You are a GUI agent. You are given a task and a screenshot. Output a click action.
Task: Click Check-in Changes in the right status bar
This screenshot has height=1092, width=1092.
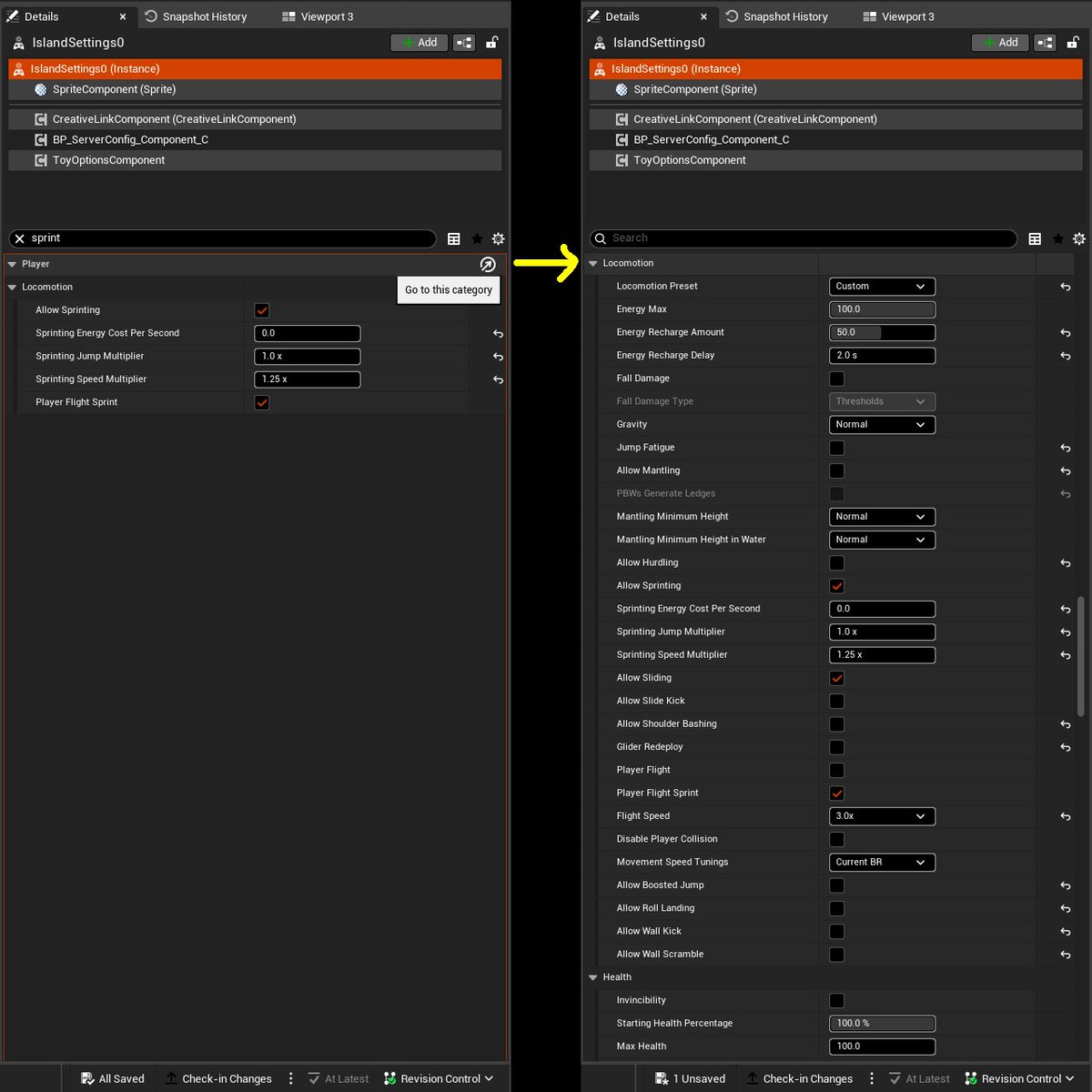point(800,1079)
